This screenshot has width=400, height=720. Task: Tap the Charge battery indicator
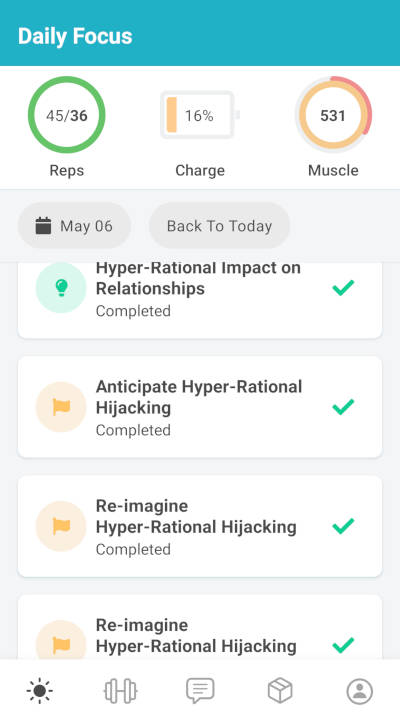[200, 115]
